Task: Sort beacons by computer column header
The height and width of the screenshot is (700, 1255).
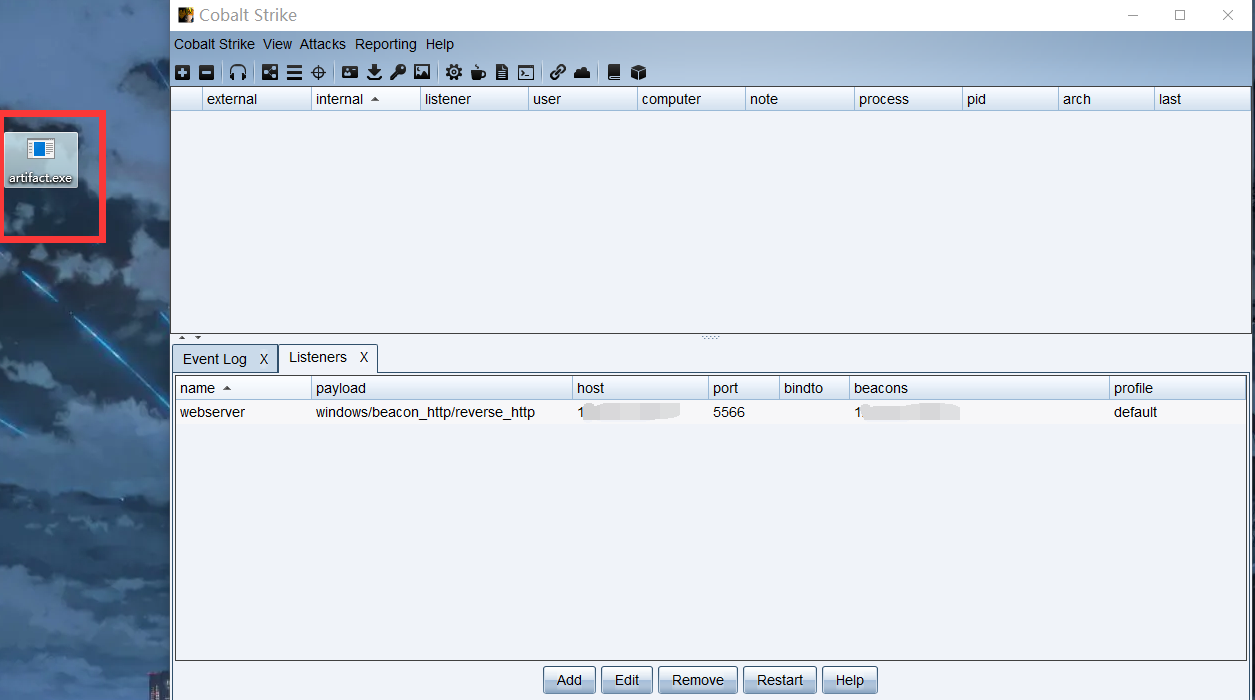Action: [x=691, y=99]
